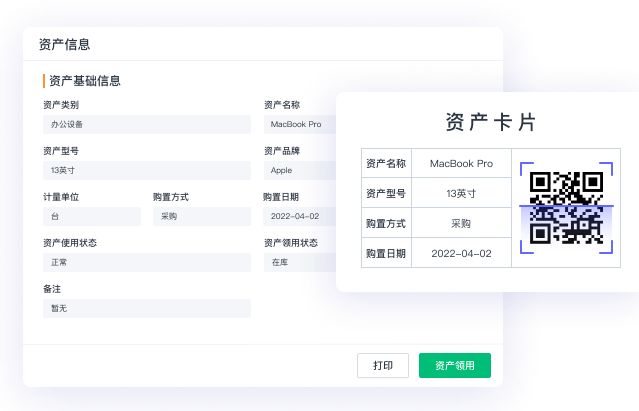
Task: Click the 资产卡片 card title
Action: tap(490, 122)
